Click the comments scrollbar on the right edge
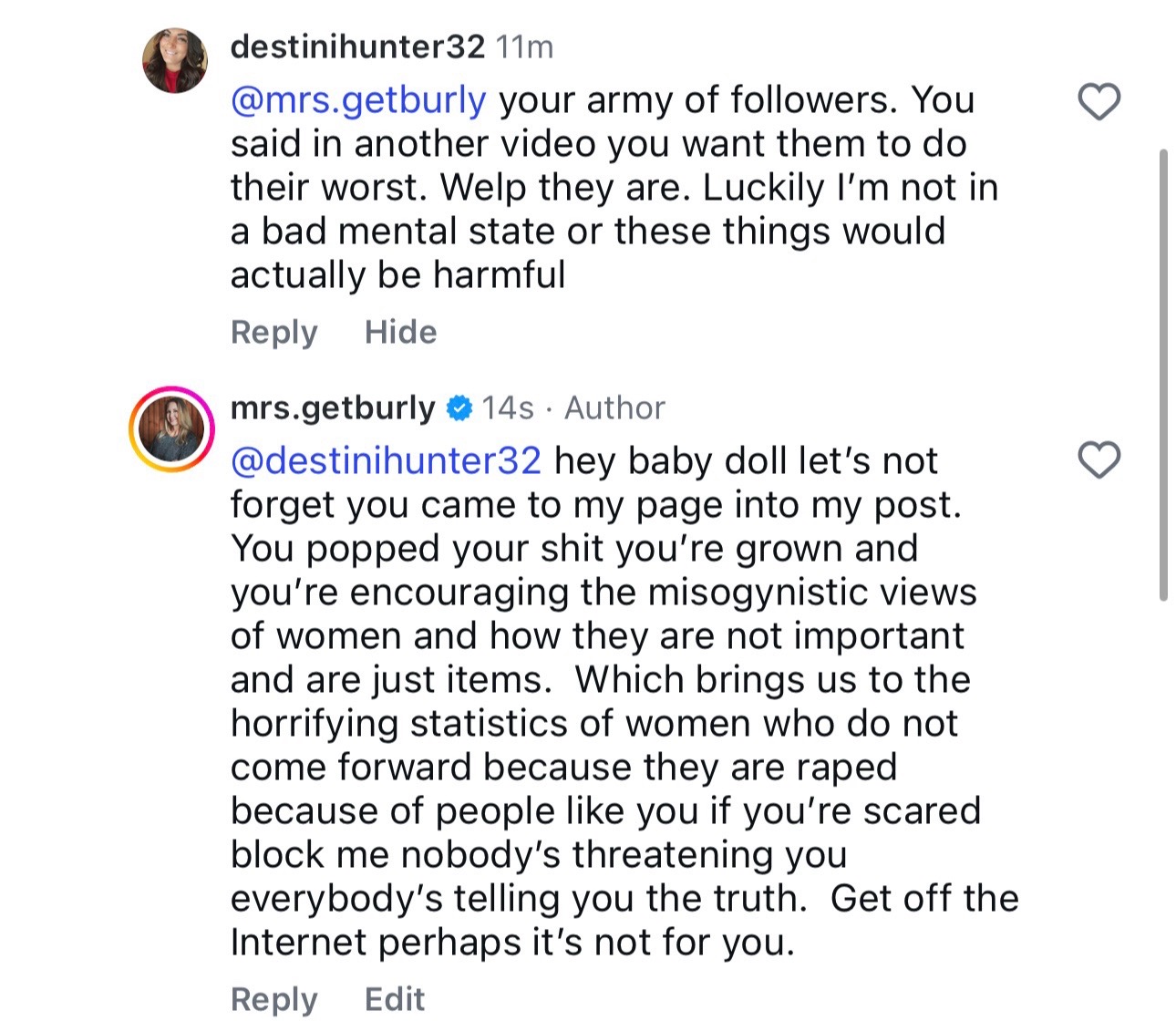 click(1163, 375)
